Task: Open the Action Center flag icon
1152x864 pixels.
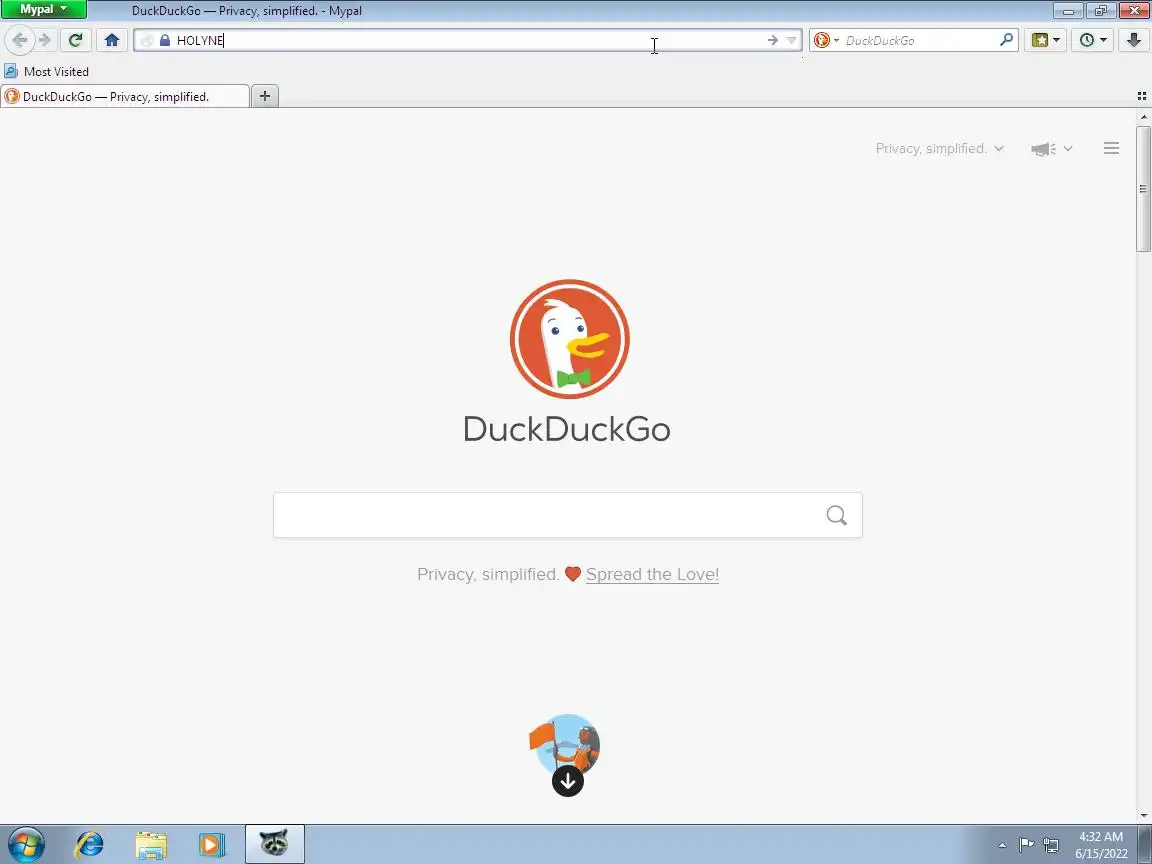Action: [1026, 845]
